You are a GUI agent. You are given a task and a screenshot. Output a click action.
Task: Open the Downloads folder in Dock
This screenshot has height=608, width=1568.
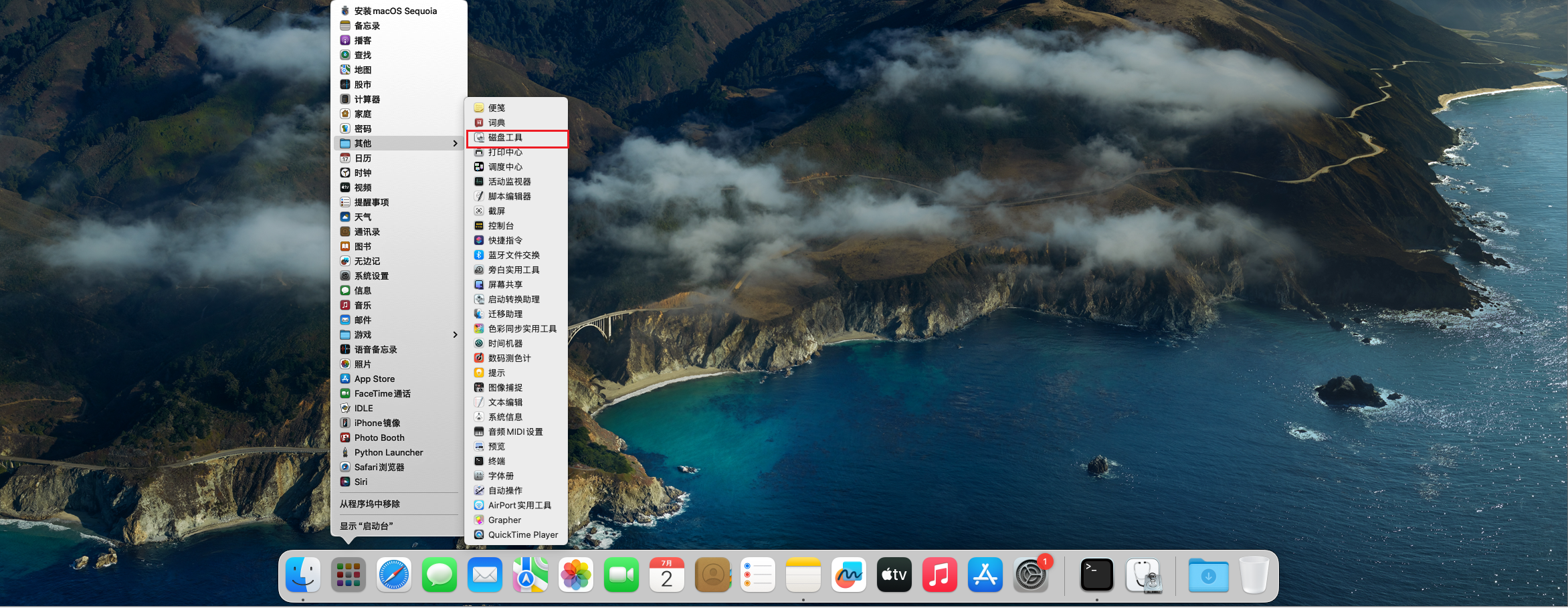(x=1208, y=575)
